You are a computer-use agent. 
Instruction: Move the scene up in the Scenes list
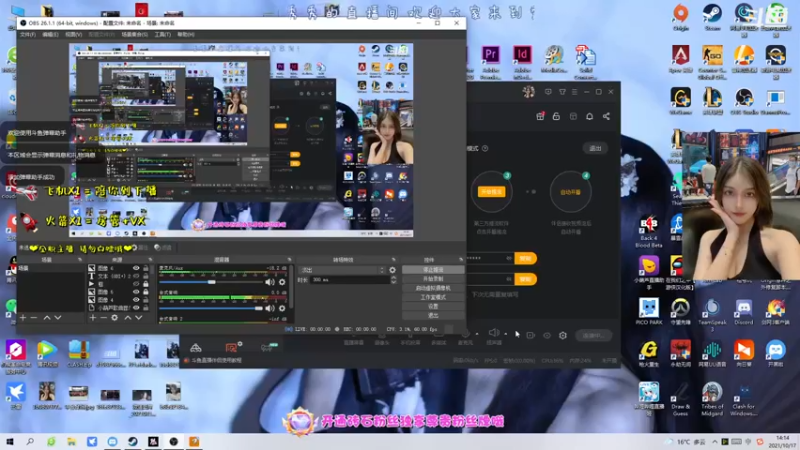[47, 317]
